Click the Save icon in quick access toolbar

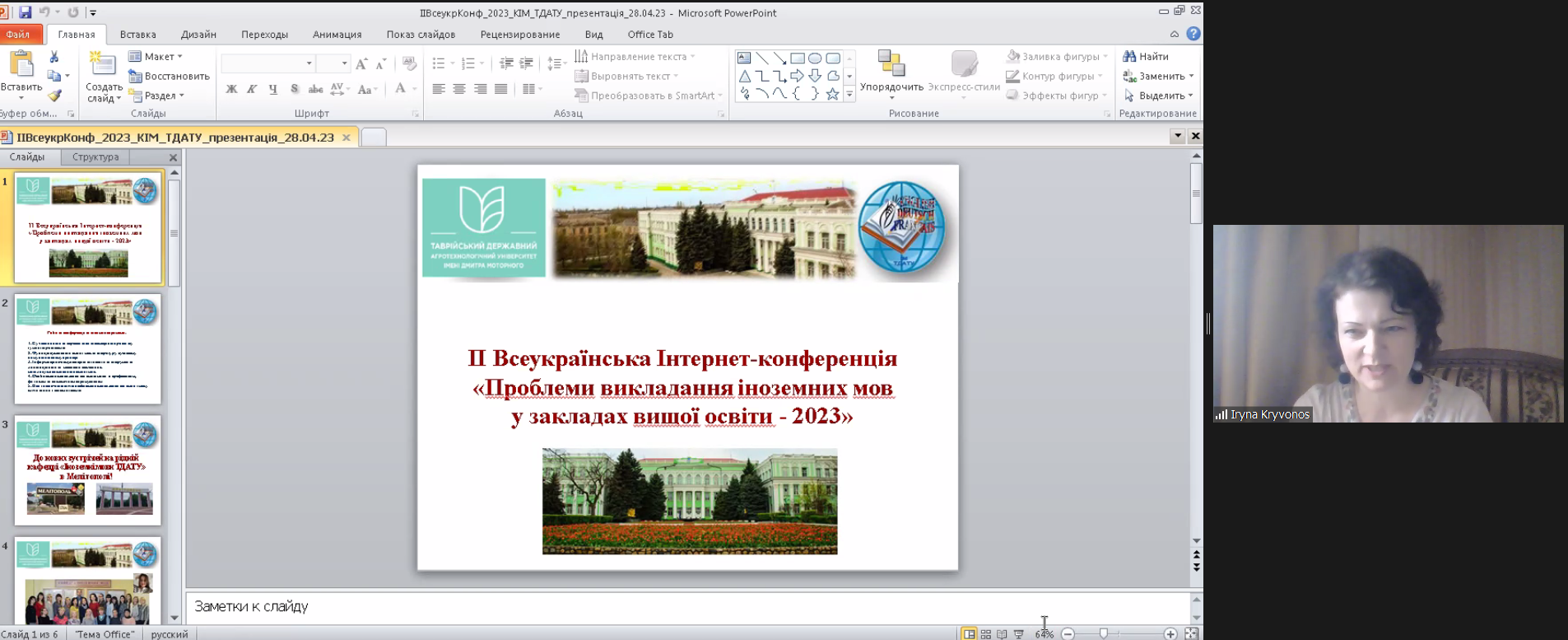pyautogui.click(x=25, y=12)
